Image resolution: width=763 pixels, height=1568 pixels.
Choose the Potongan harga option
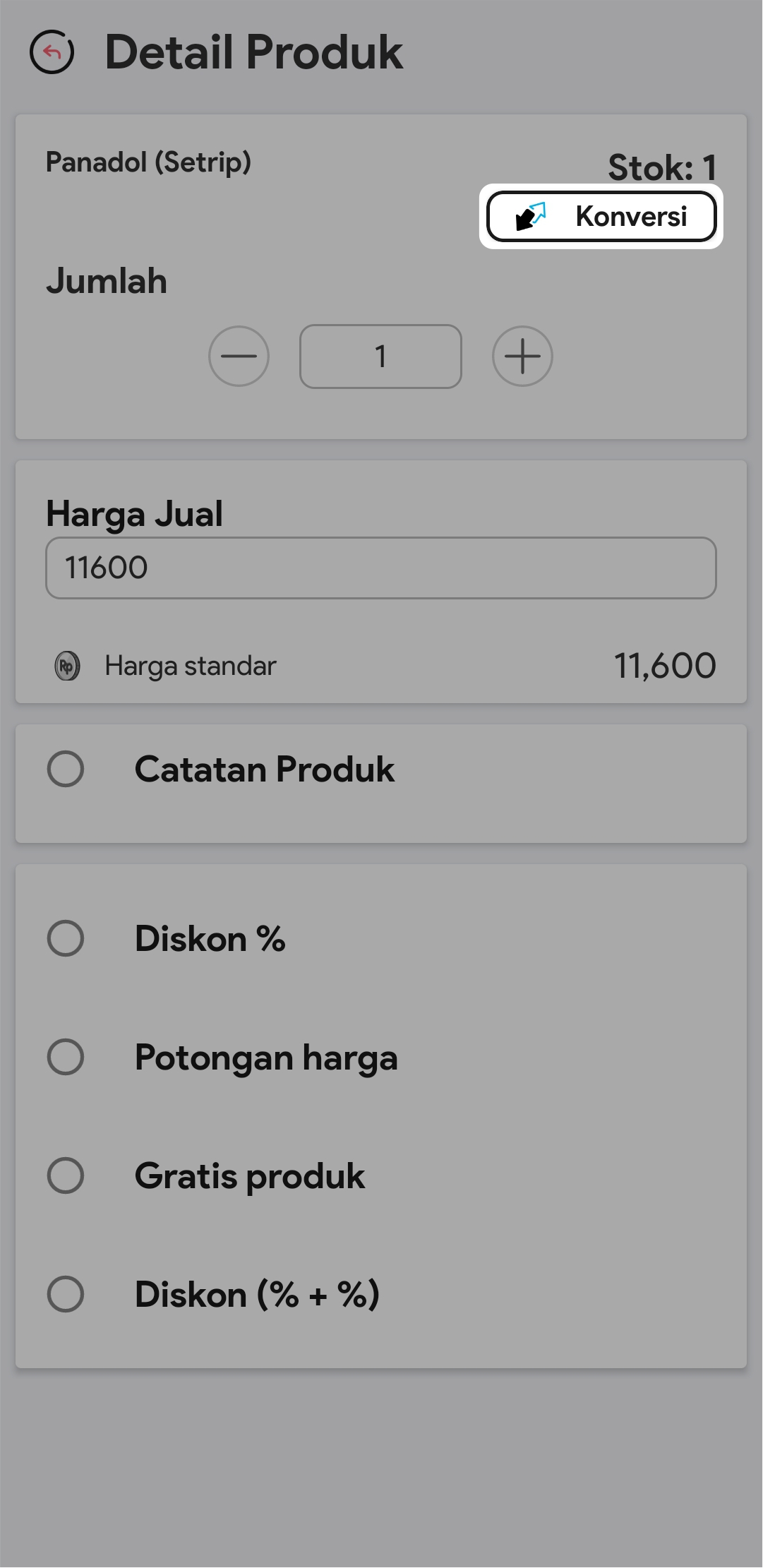[66, 1057]
